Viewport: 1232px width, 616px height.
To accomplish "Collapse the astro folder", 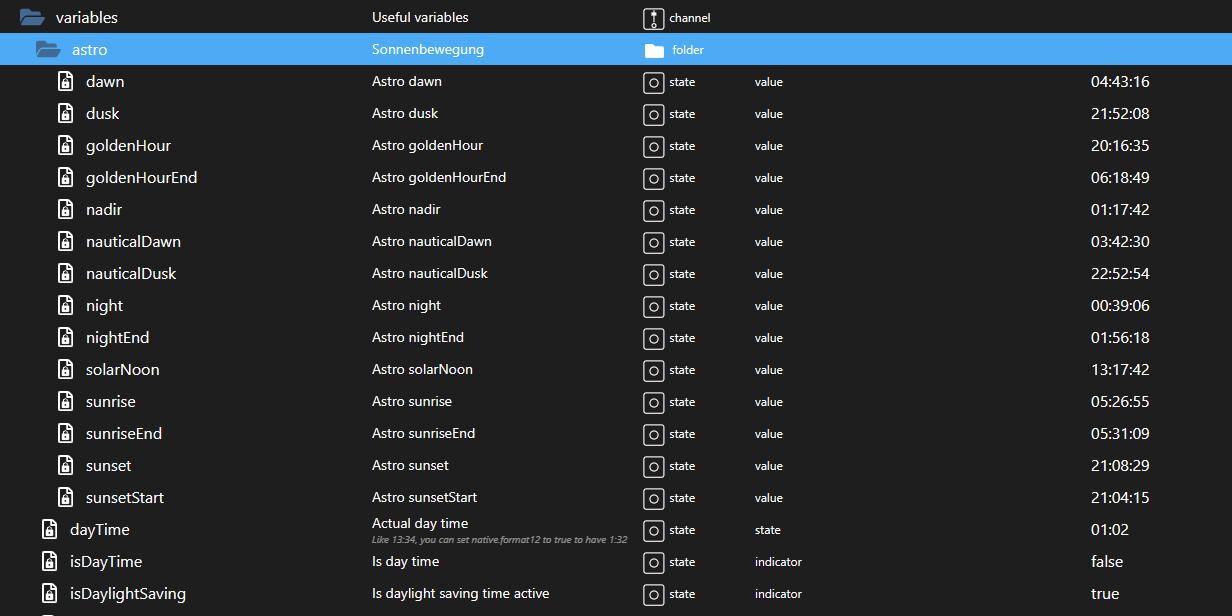I will [48, 49].
